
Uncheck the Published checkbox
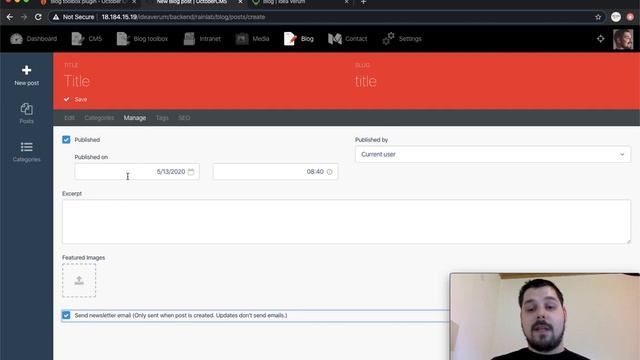click(66, 140)
